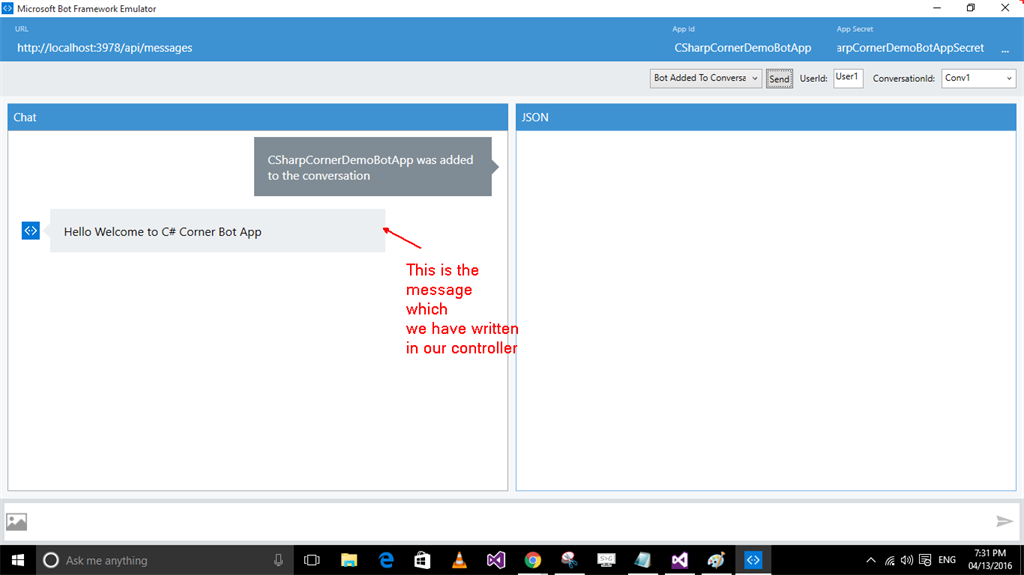
Task: Click the message text input box
Action: [x=511, y=521]
